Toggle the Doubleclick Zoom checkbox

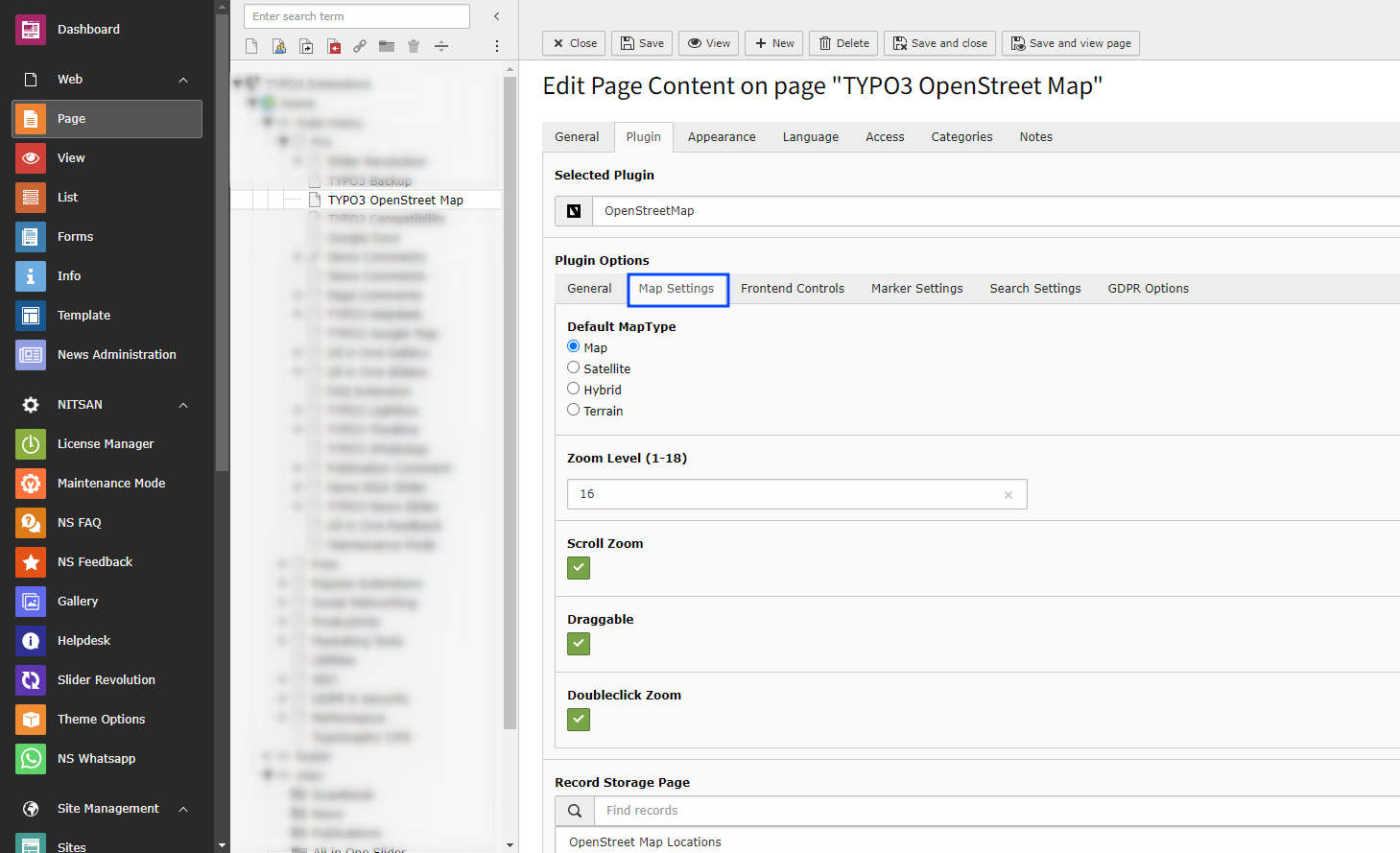[579, 720]
